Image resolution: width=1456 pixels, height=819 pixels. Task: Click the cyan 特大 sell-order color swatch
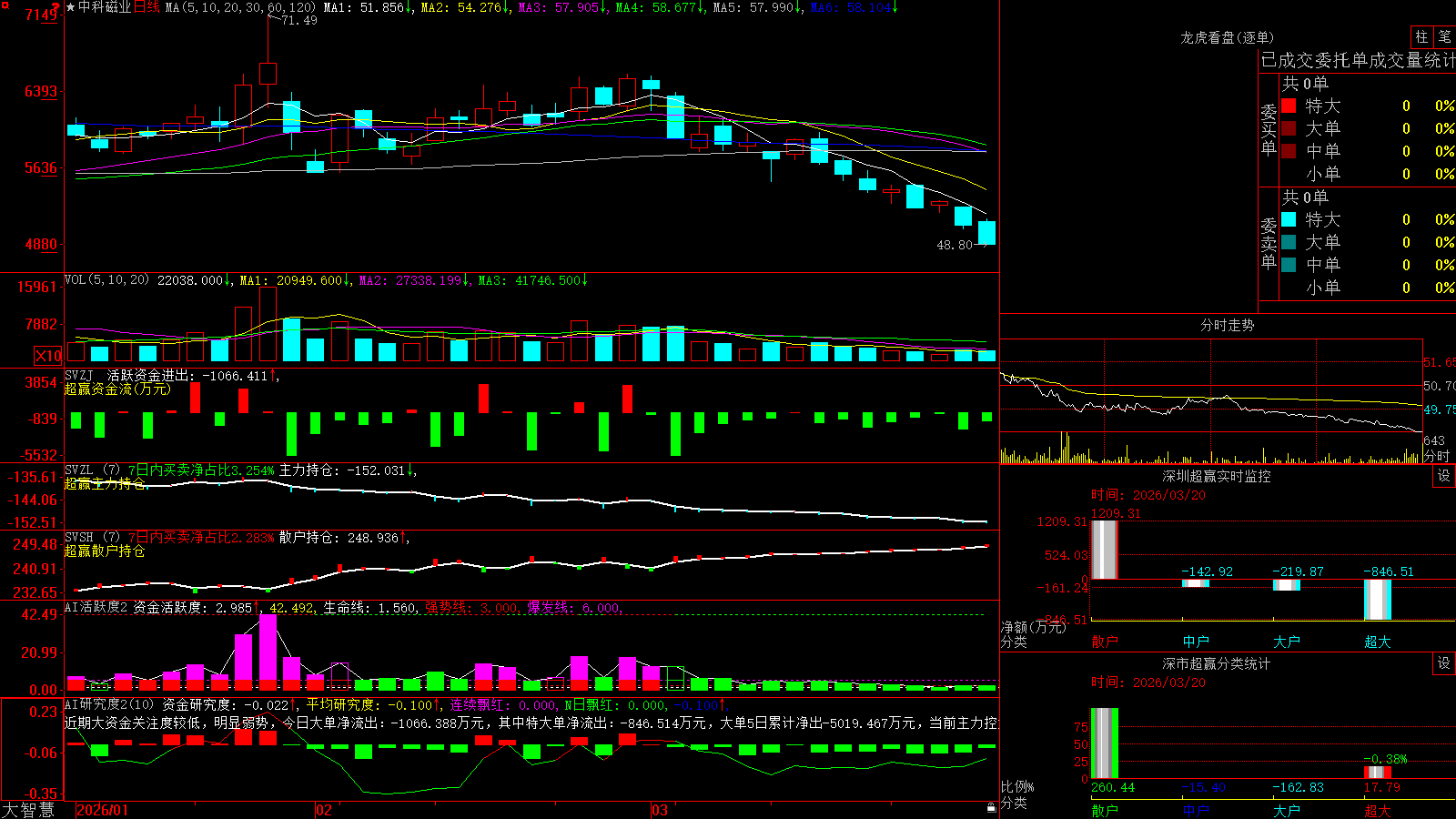click(1289, 219)
